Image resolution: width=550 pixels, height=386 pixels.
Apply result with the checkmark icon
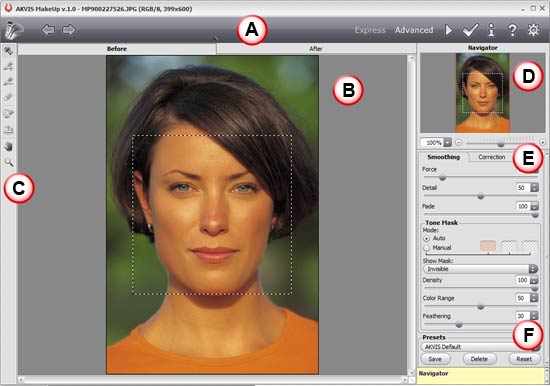[x=470, y=30]
